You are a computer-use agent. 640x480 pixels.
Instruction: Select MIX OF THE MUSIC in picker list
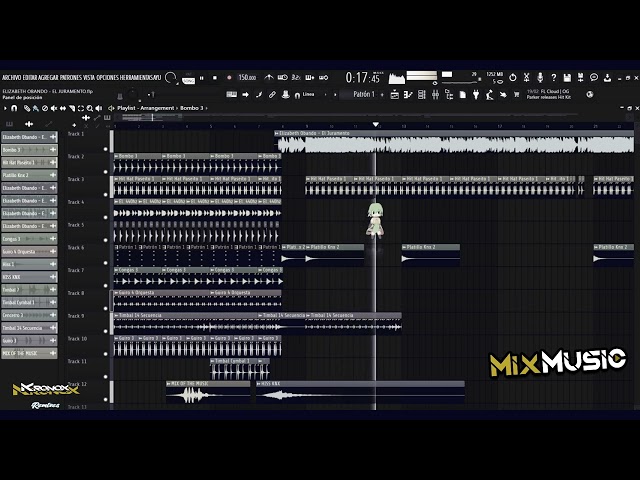click(29, 353)
